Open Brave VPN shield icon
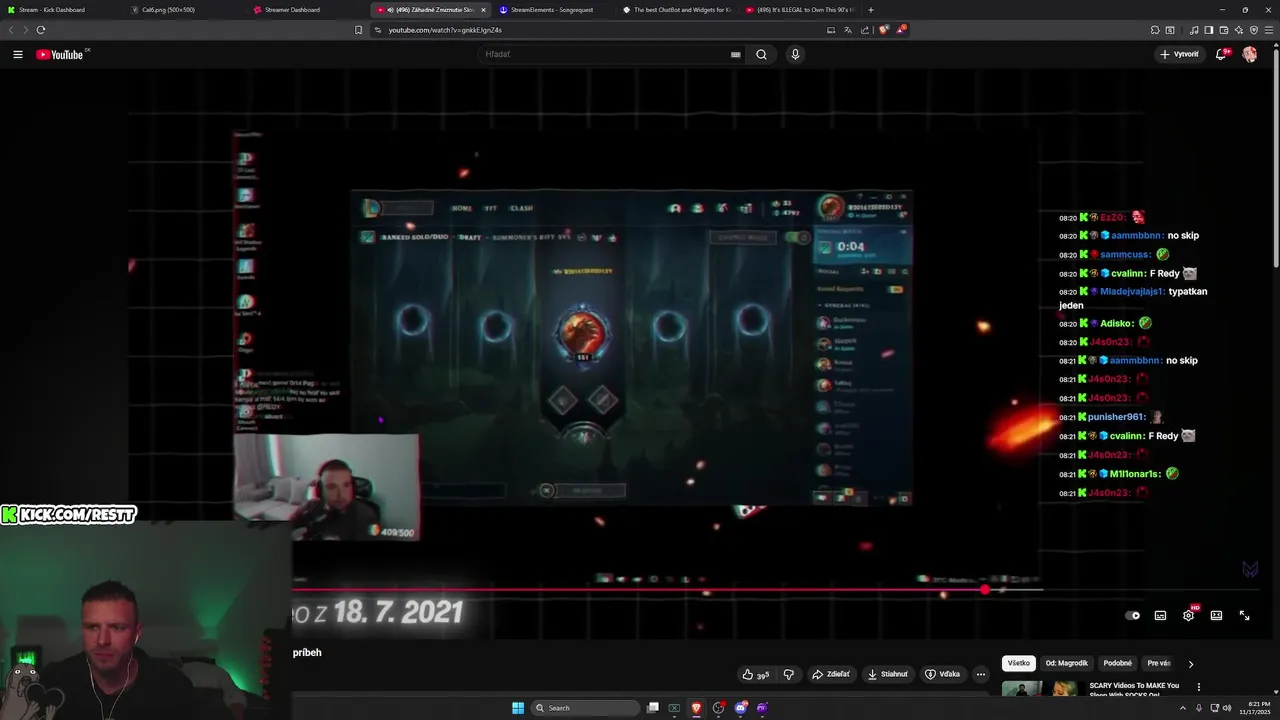 tap(1254, 30)
